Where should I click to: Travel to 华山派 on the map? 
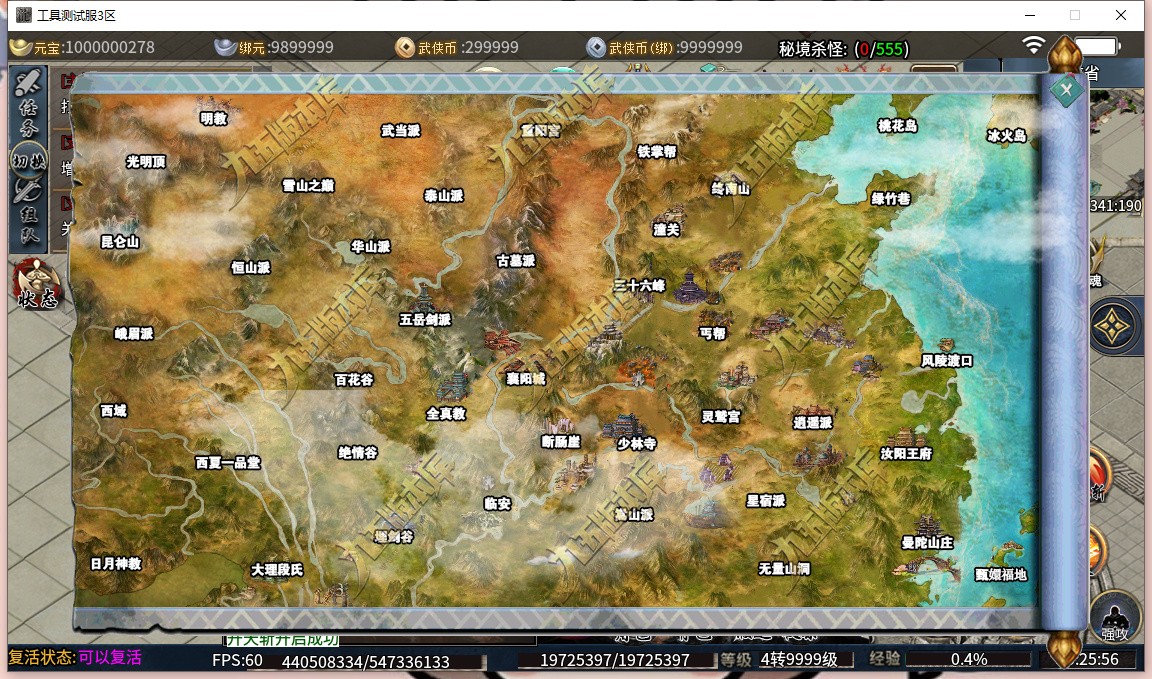(370, 247)
